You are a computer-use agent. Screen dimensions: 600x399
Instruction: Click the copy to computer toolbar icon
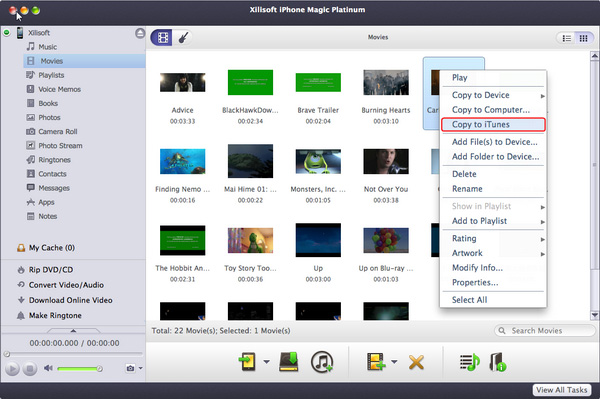[x=289, y=362]
